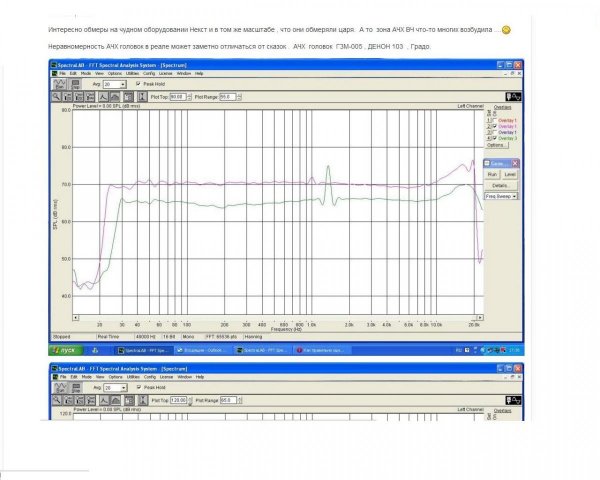Open File menu in Plot Top 80.00 window
600x480 pixels.
tap(63, 73)
